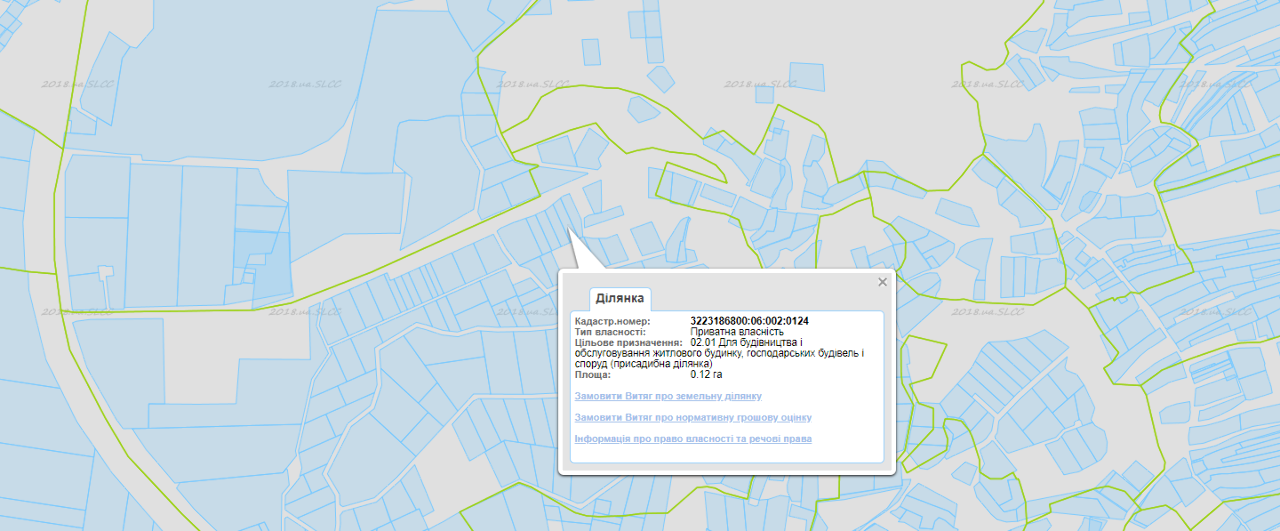
Task: Select cadastral number 3223186800:06:002:0124
Action: pos(749,321)
